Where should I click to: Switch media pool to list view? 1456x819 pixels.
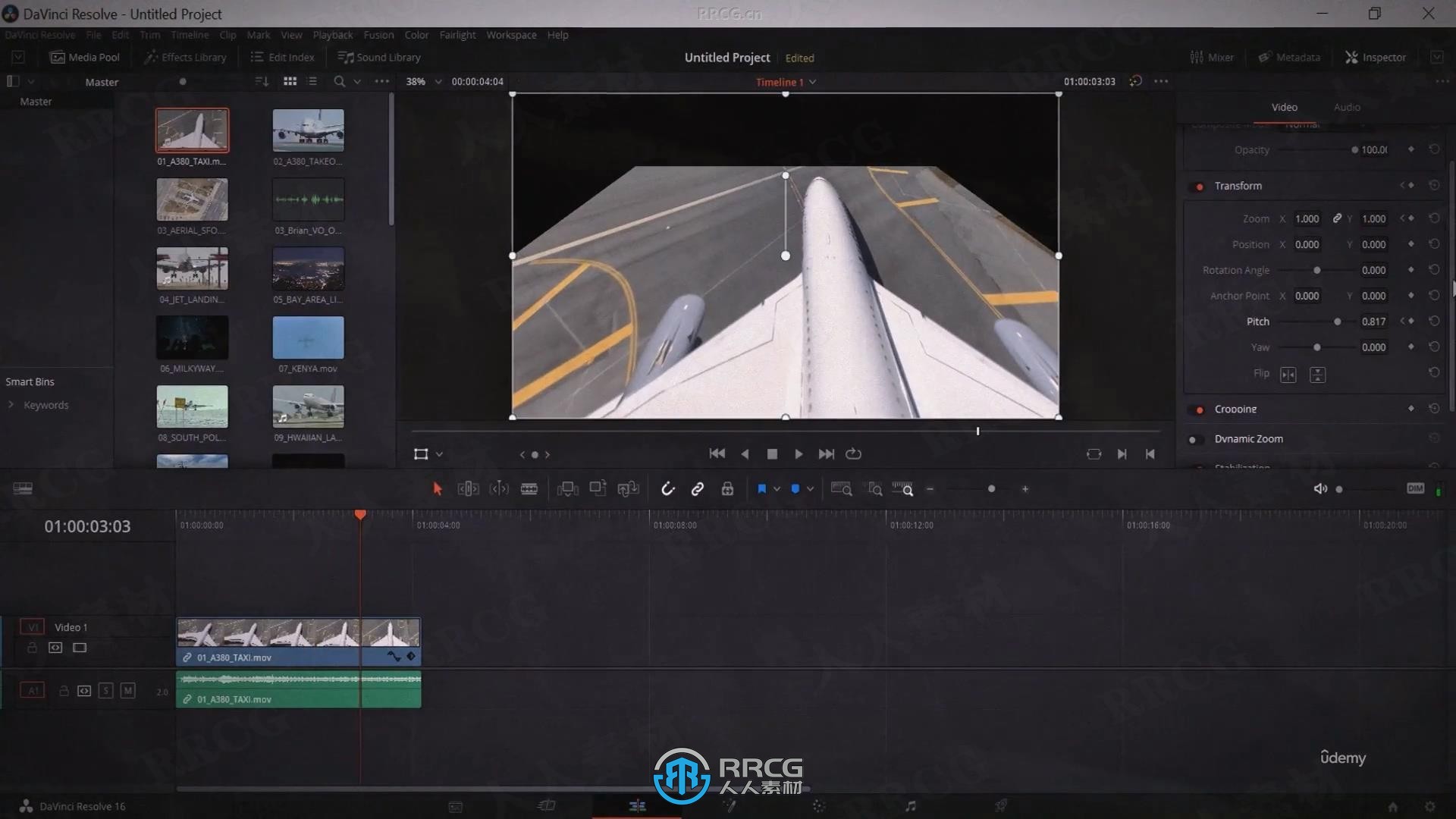(312, 81)
